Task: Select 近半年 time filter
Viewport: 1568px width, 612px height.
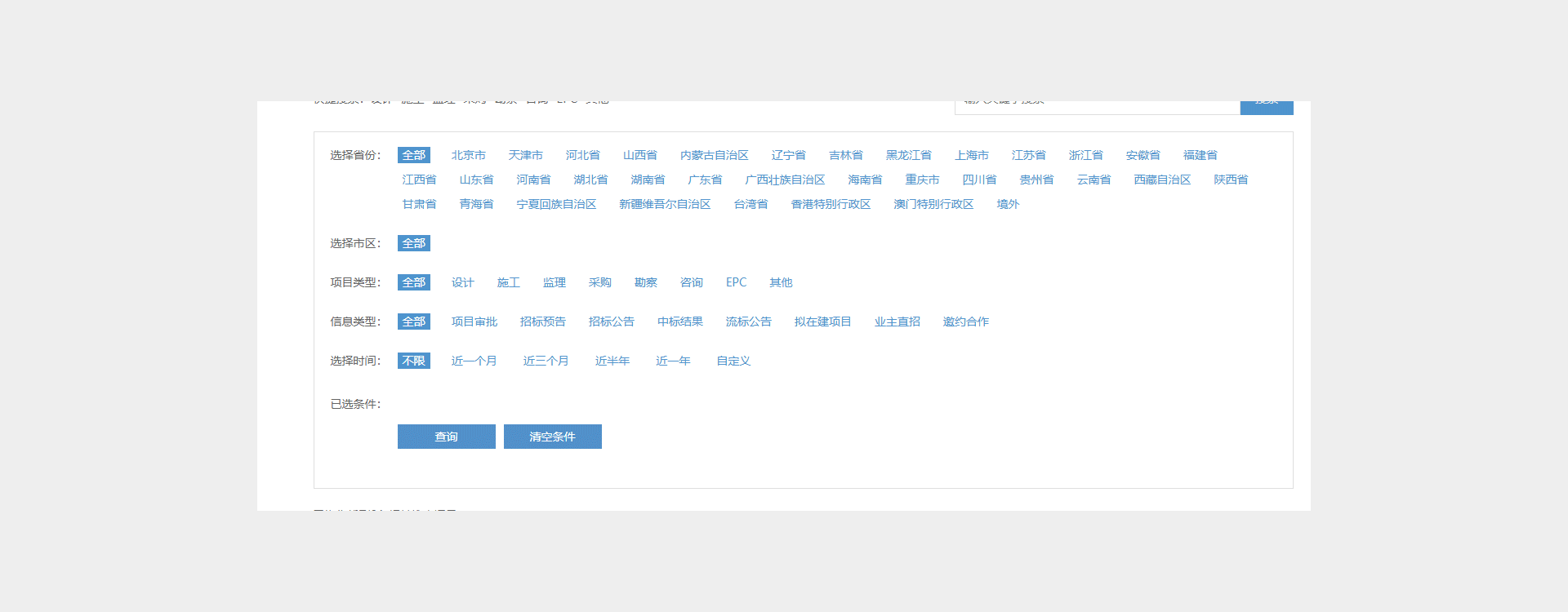Action: [612, 361]
